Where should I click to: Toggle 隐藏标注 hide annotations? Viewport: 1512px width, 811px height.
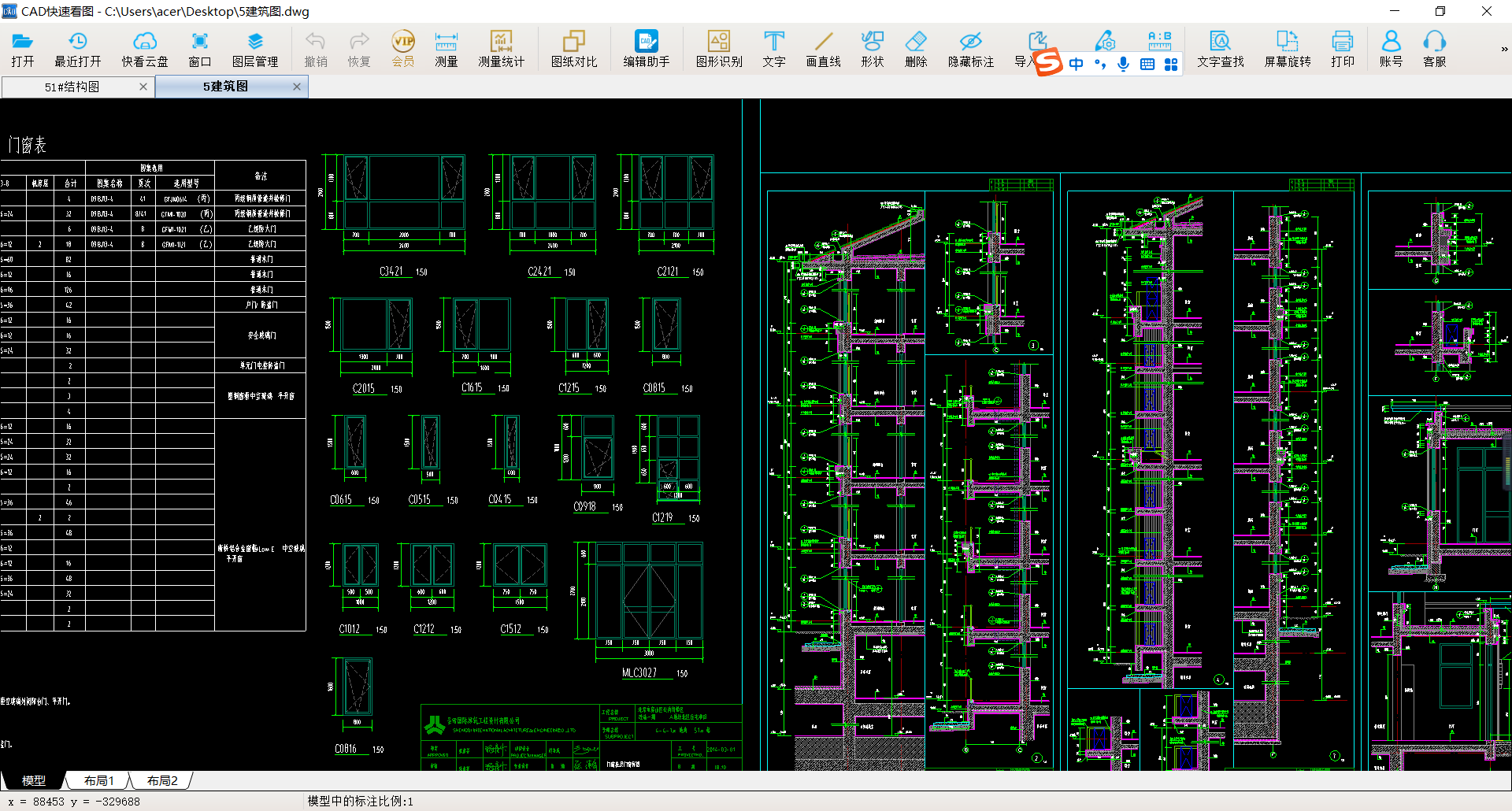971,49
